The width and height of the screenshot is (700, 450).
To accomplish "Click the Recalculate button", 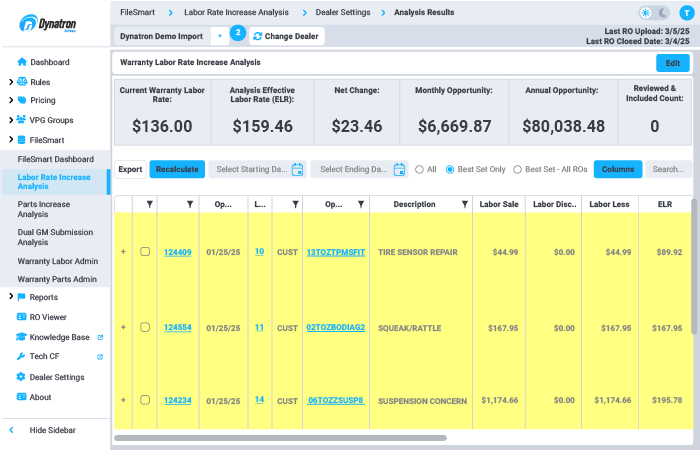I will click(177, 169).
